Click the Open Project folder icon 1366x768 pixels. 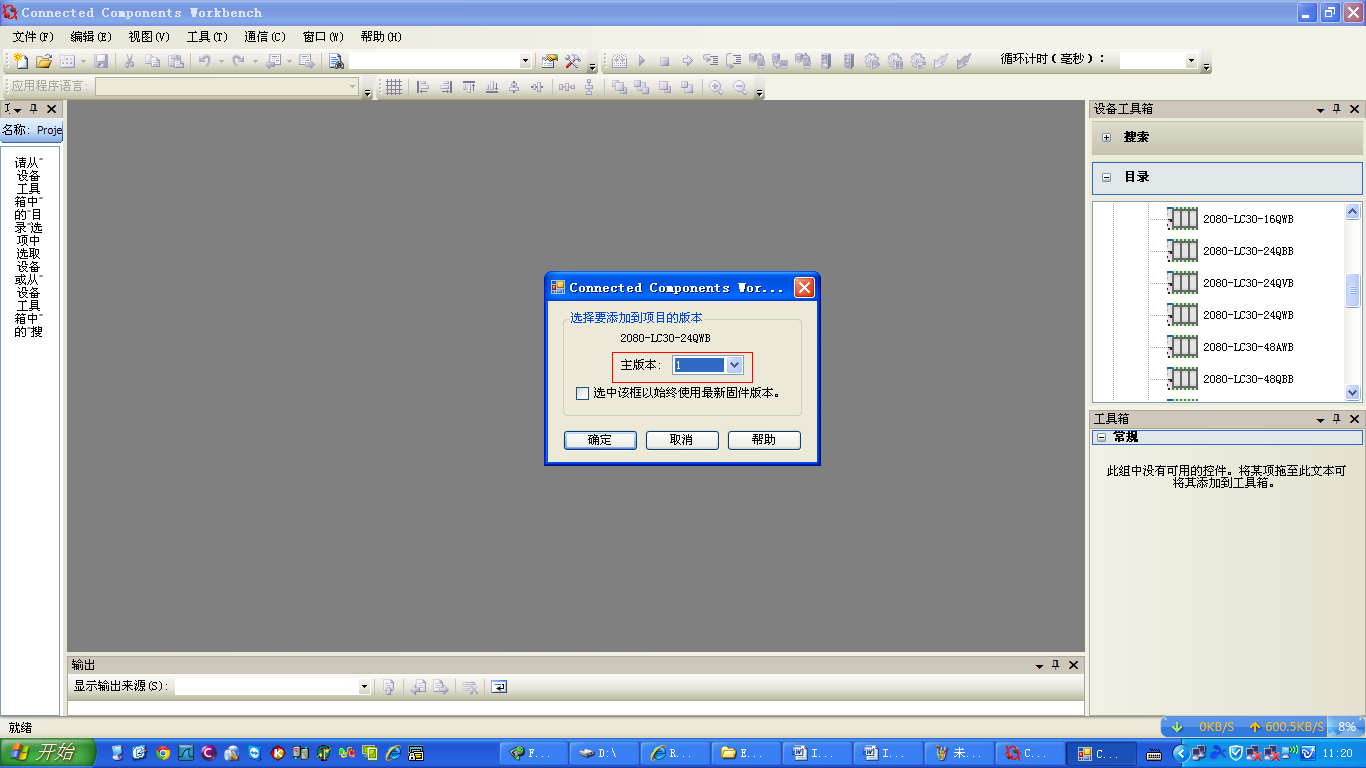click(x=43, y=60)
